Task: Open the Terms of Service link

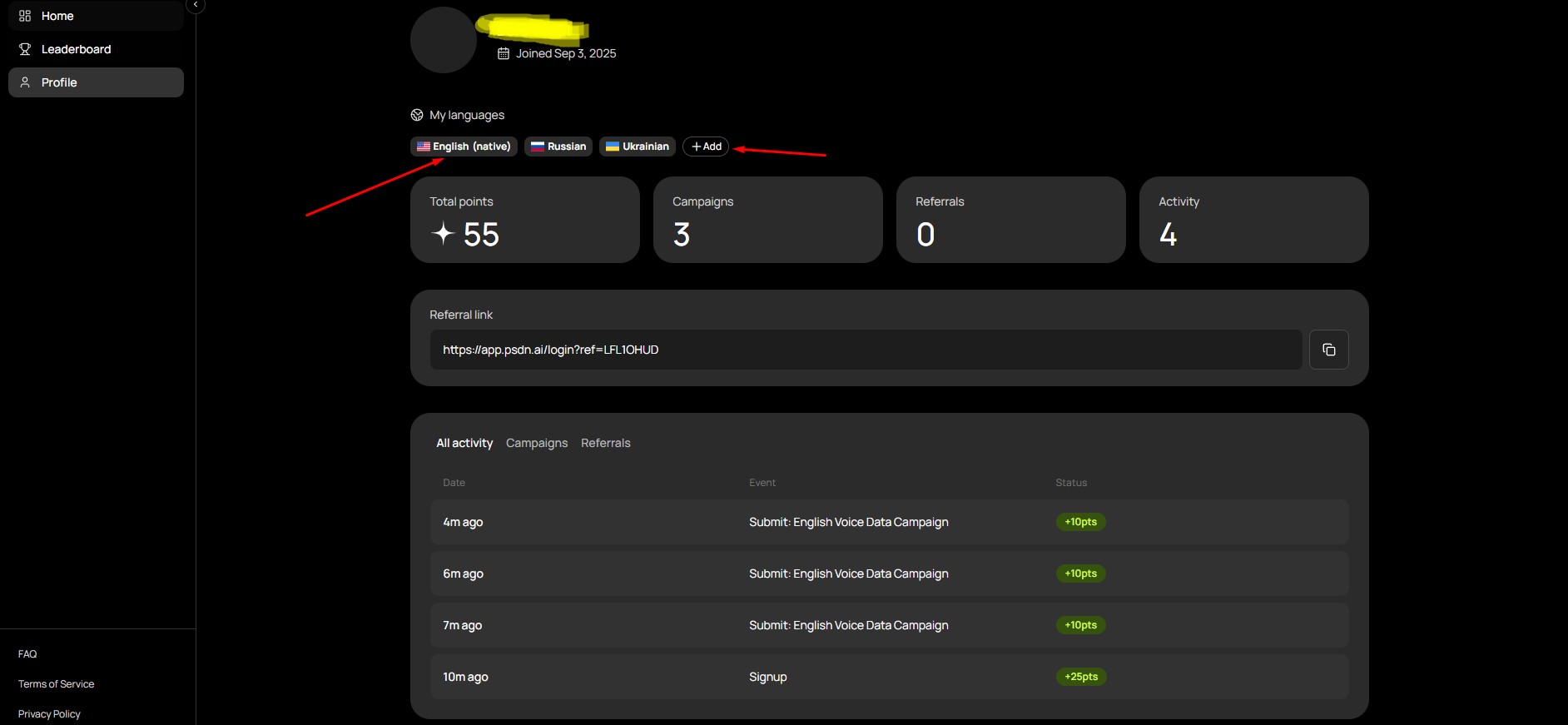Action: pyautogui.click(x=57, y=684)
